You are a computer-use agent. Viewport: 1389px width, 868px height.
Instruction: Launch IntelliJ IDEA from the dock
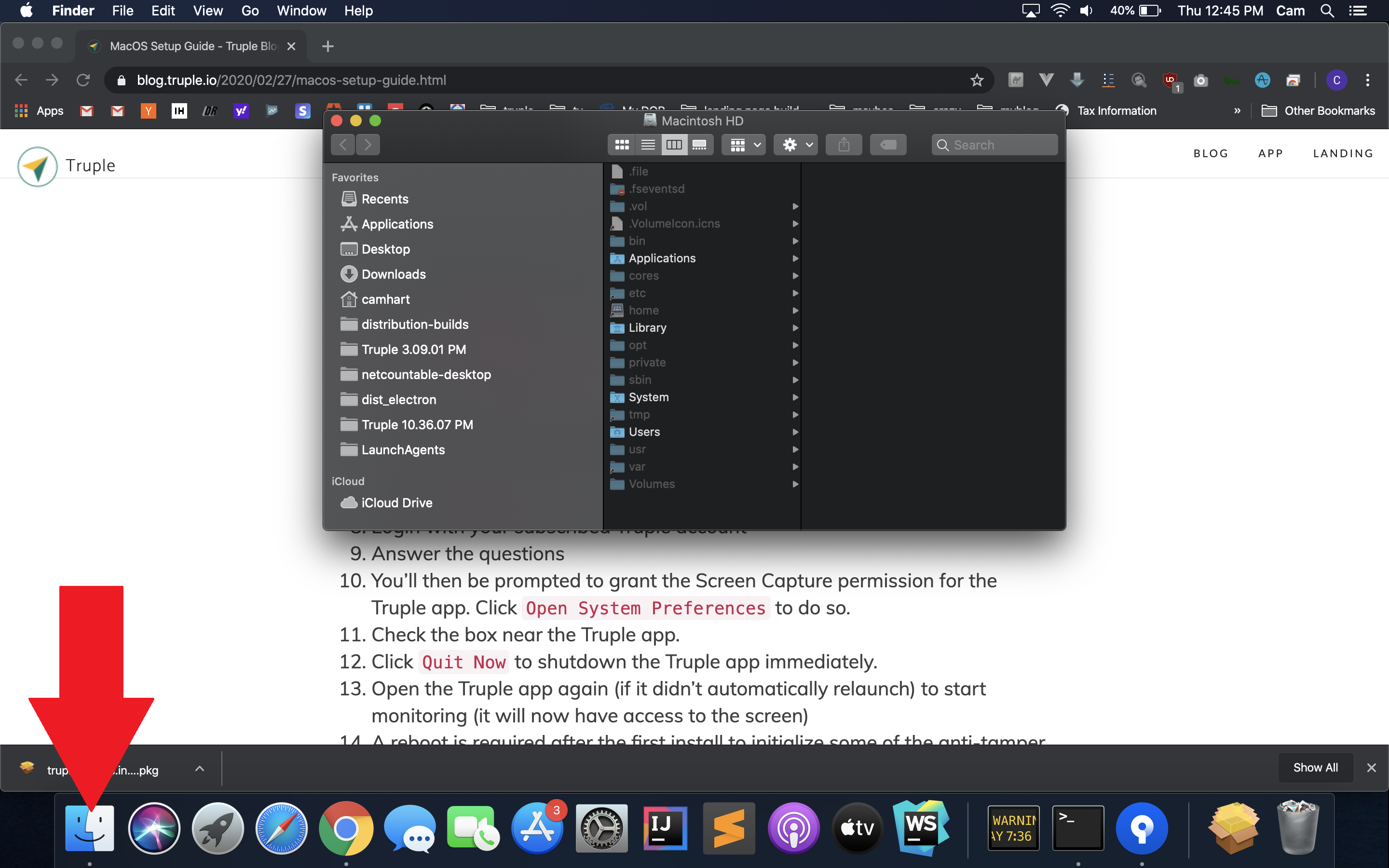point(664,828)
